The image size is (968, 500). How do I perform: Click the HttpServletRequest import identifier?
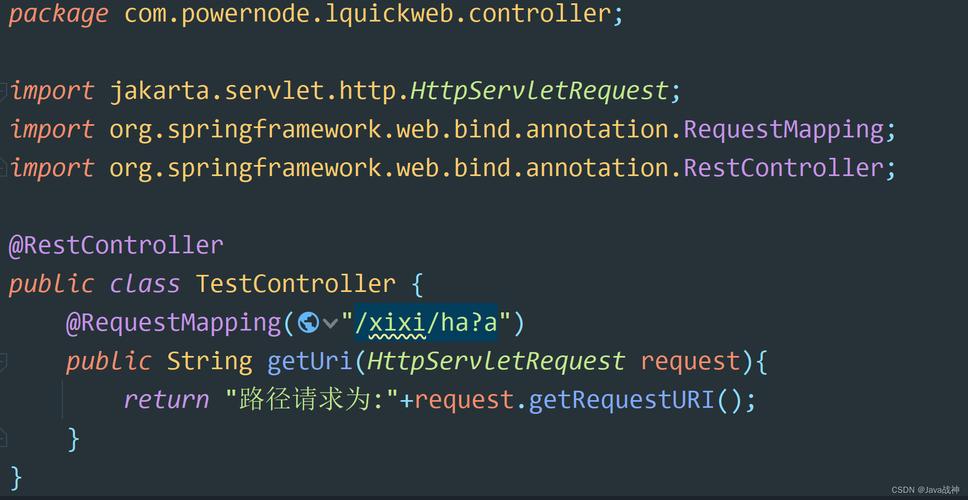pos(540,91)
